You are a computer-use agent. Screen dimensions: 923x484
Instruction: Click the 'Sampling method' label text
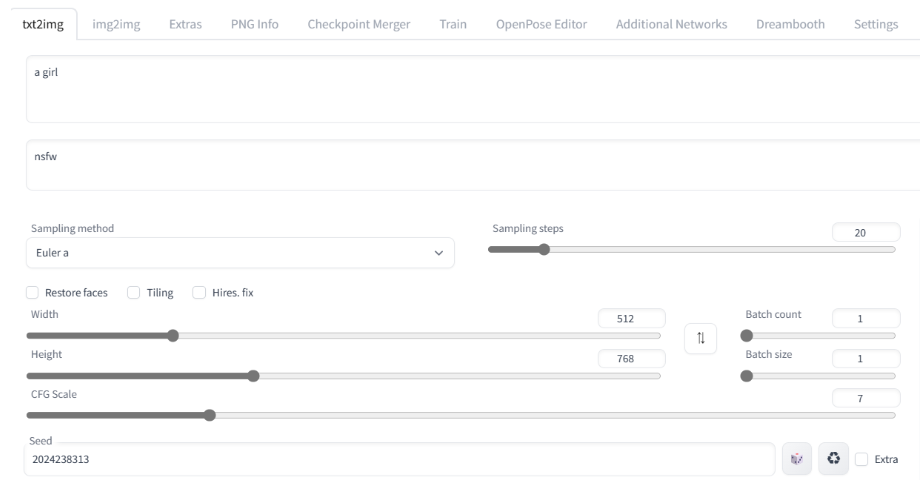(72, 228)
